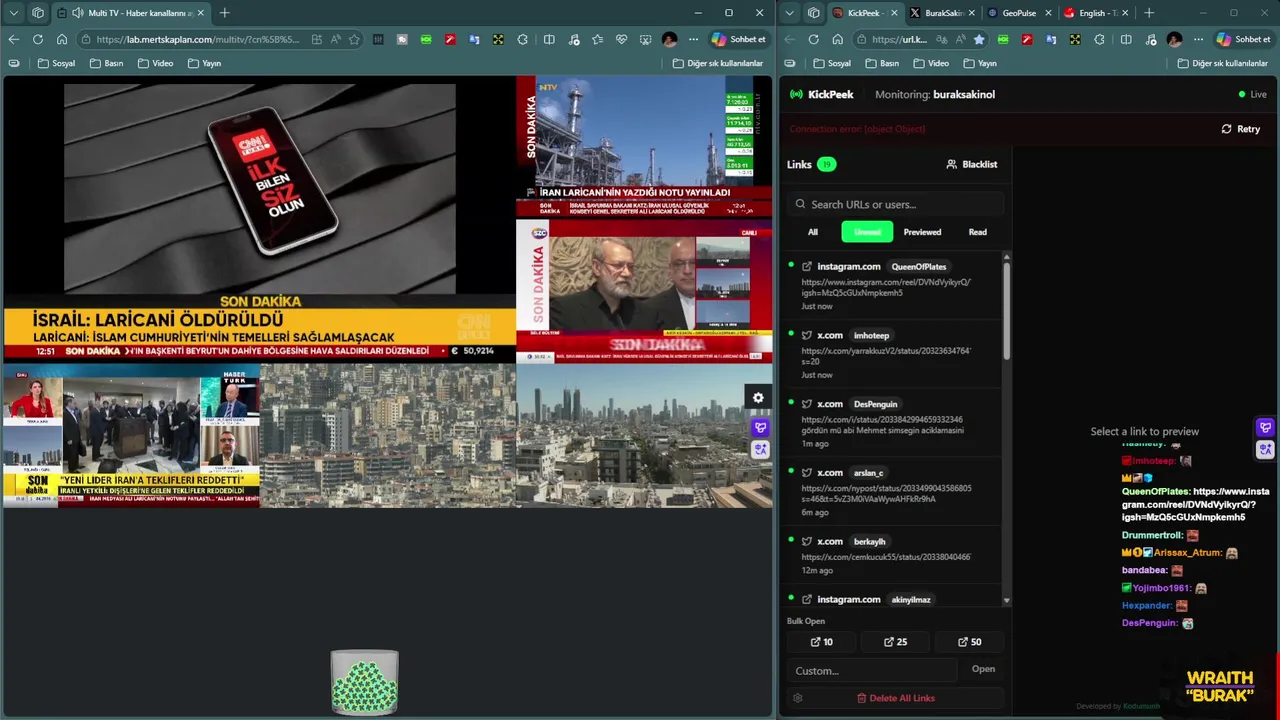This screenshot has width=1280, height=720.
Task: Open new tab in Multi TV window
Action: (x=224, y=13)
